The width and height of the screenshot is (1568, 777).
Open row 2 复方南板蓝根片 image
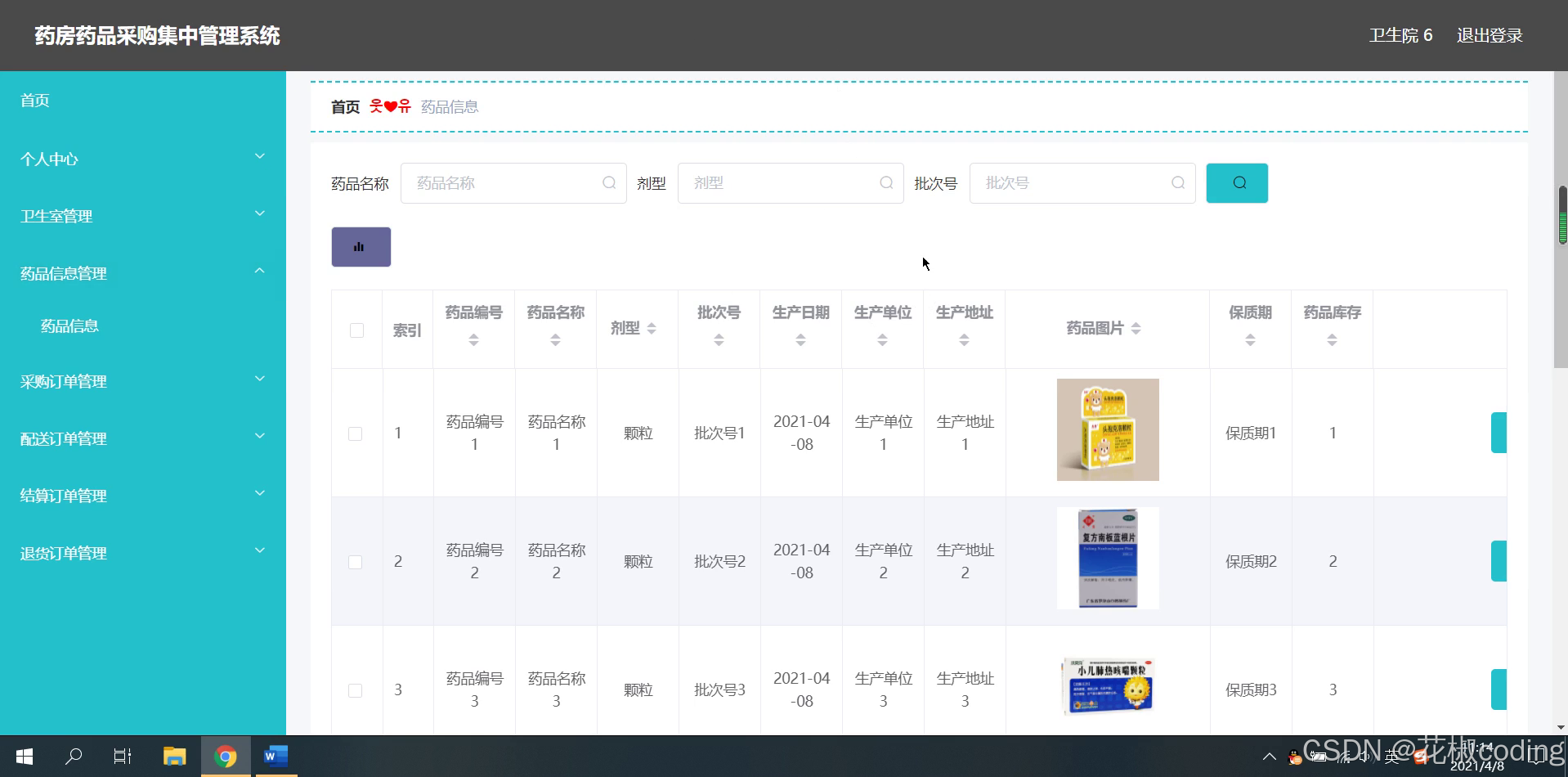click(1108, 558)
